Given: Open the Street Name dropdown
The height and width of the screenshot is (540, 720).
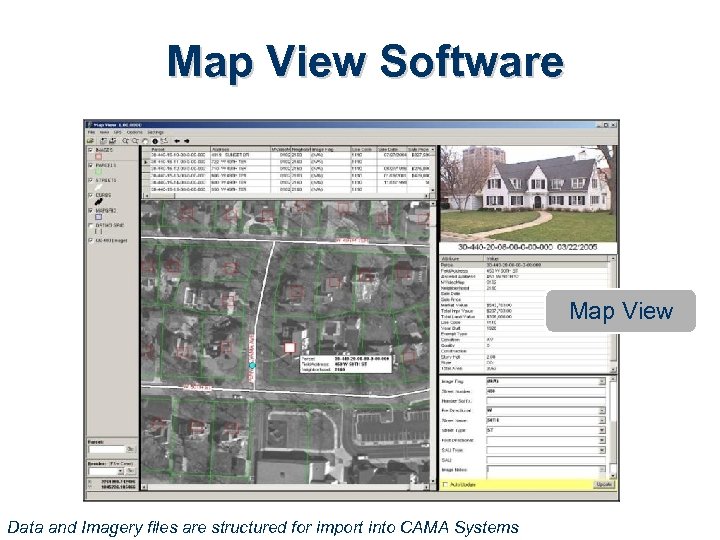Looking at the screenshot, I should click(x=602, y=421).
